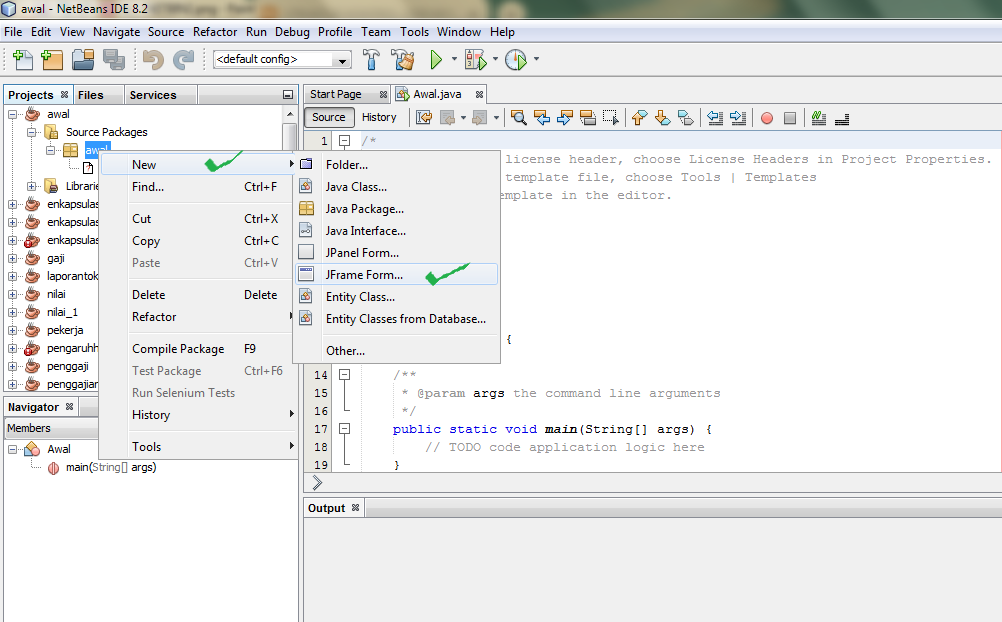1002x622 pixels.
Task: Create a New Project with toolbar icon
Action: (52, 59)
